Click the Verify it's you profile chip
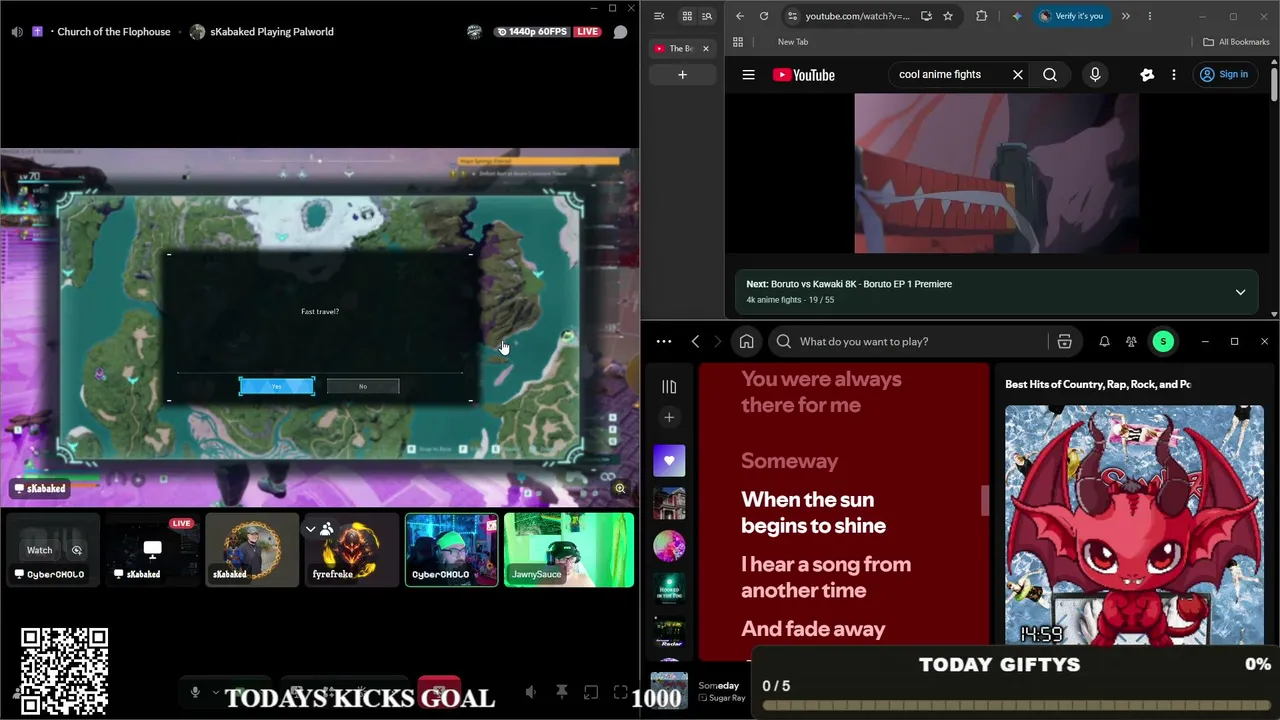Screen dimensions: 1280x720 coord(1071,16)
